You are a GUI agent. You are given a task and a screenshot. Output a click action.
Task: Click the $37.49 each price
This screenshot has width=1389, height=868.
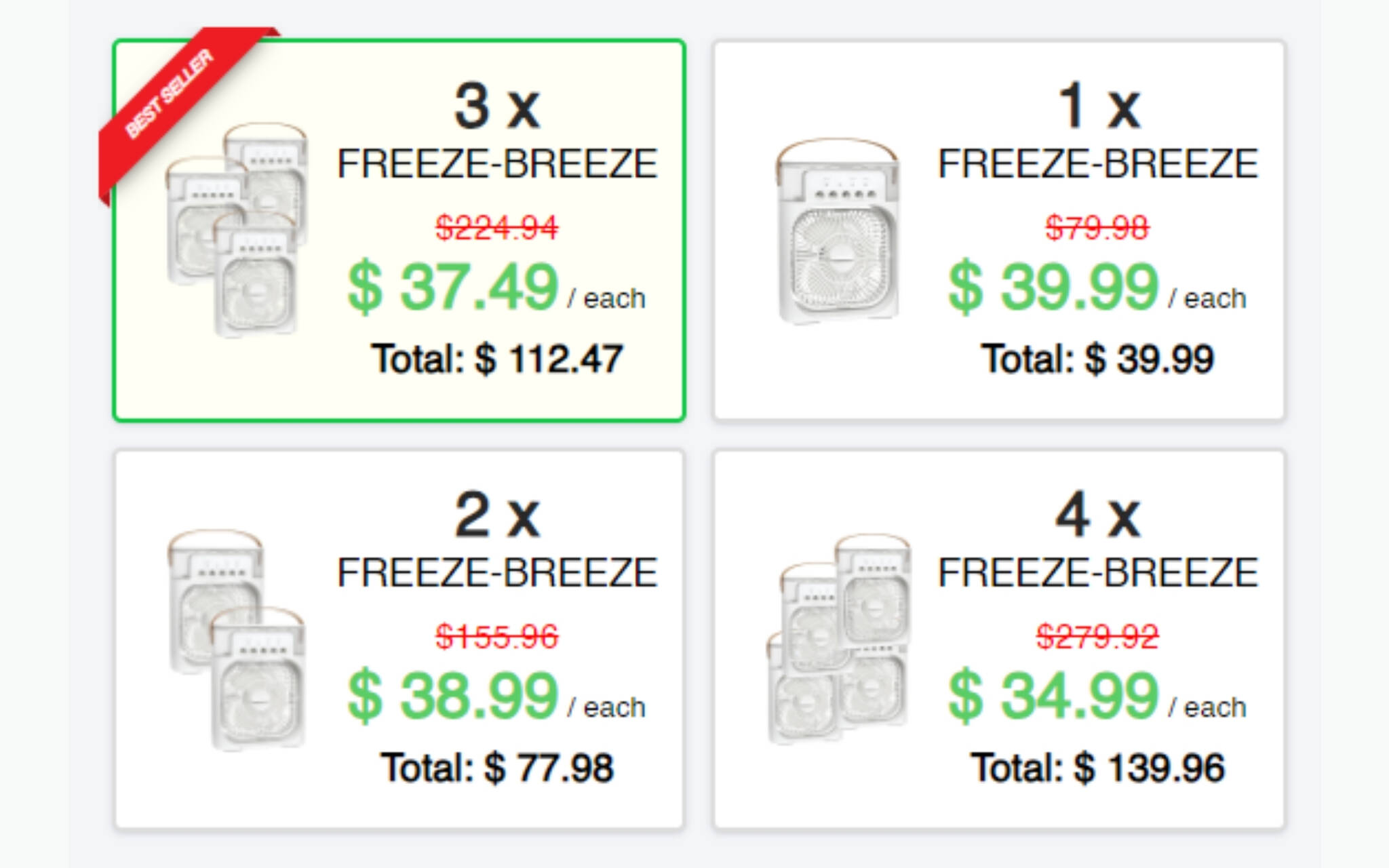pos(495,288)
